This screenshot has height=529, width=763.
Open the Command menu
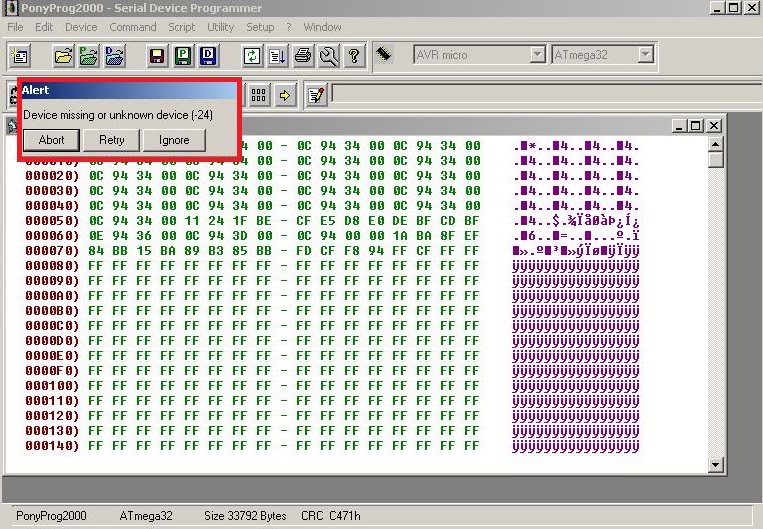133,27
